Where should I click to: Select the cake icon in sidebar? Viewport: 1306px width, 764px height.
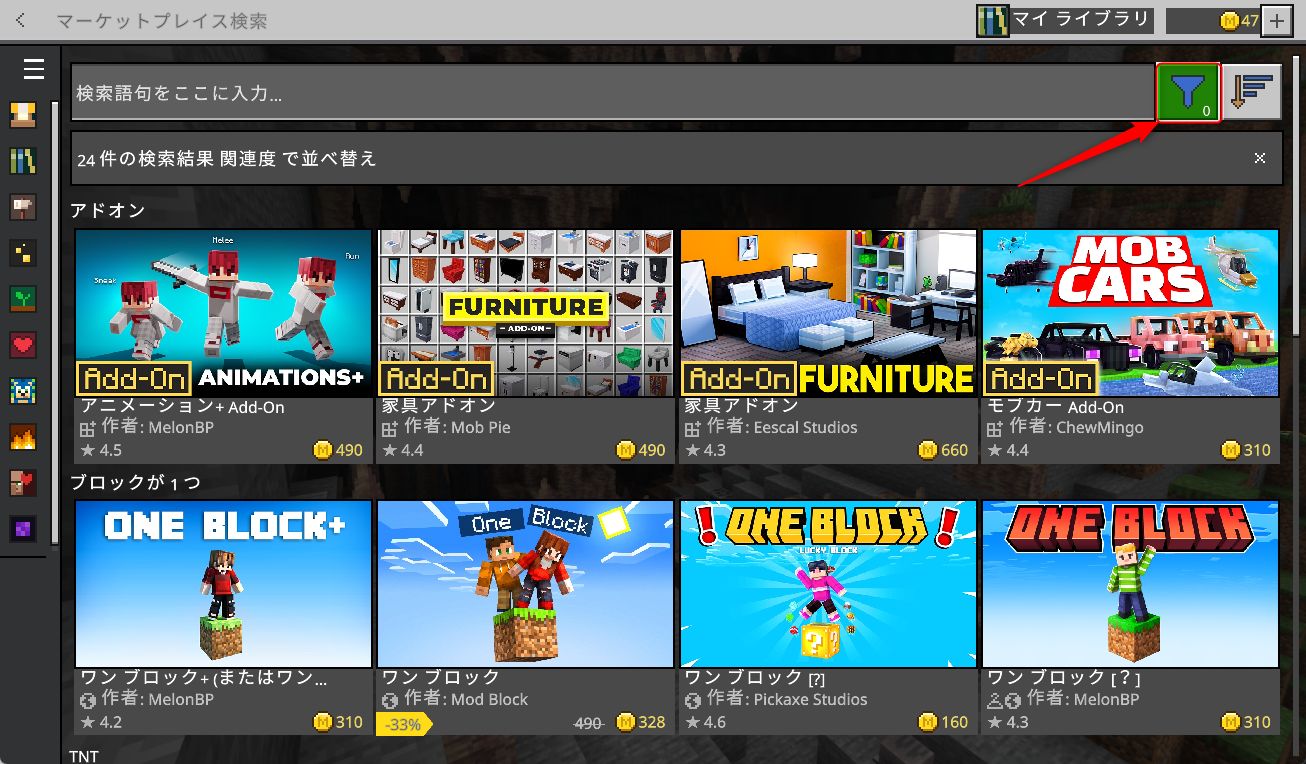(x=23, y=114)
